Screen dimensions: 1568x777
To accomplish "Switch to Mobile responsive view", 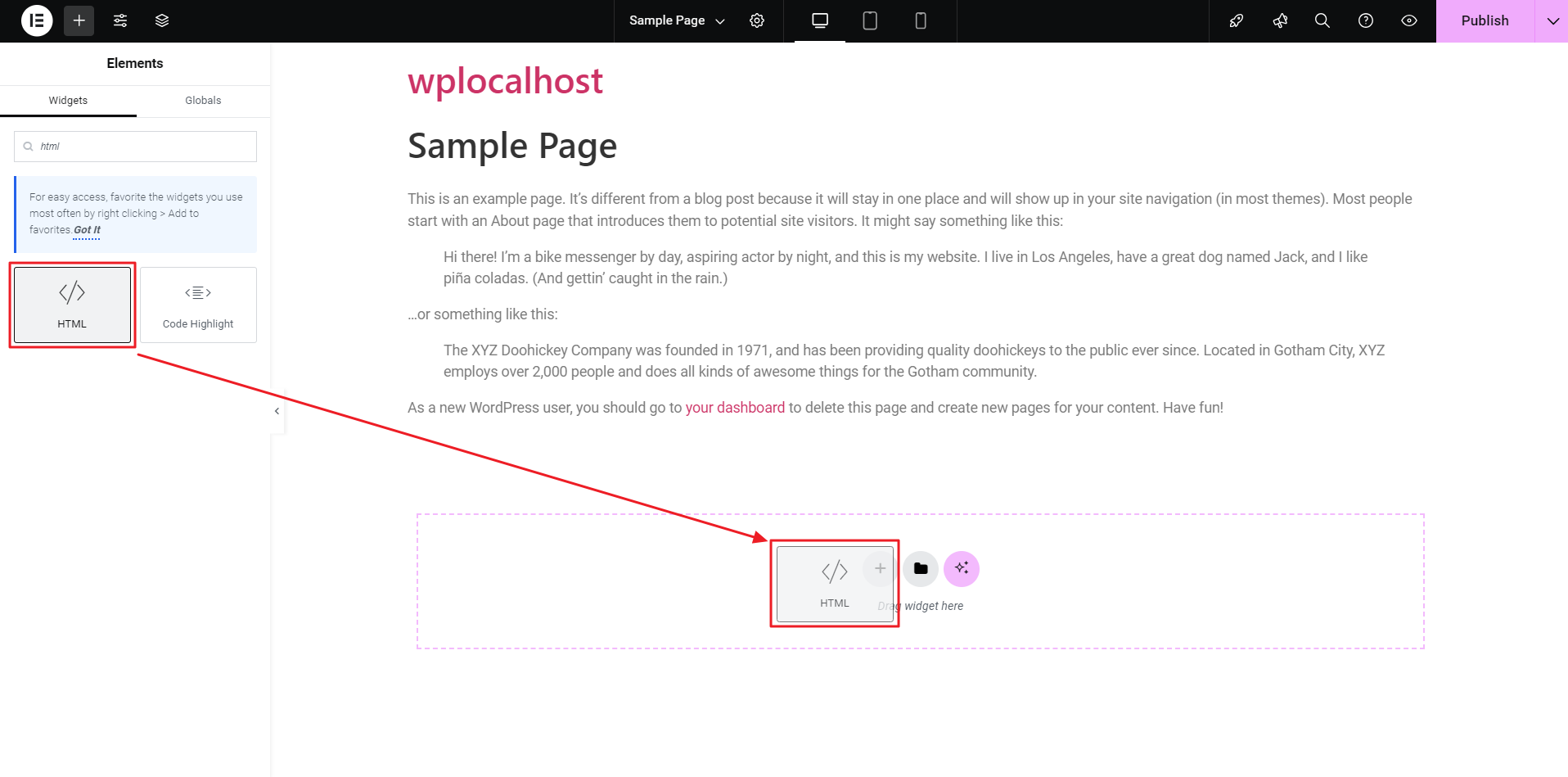I will [x=921, y=20].
